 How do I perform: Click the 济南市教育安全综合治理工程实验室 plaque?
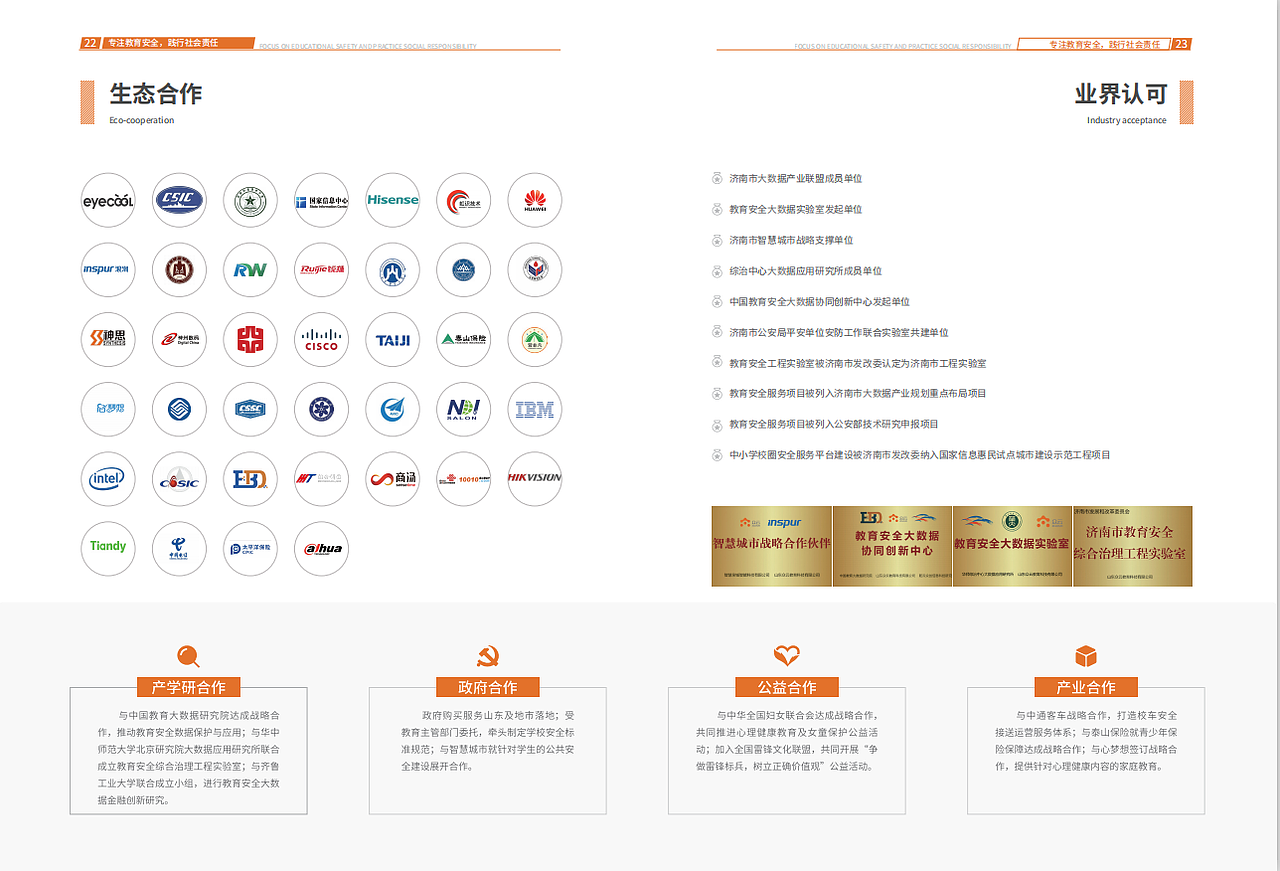click(x=1133, y=546)
